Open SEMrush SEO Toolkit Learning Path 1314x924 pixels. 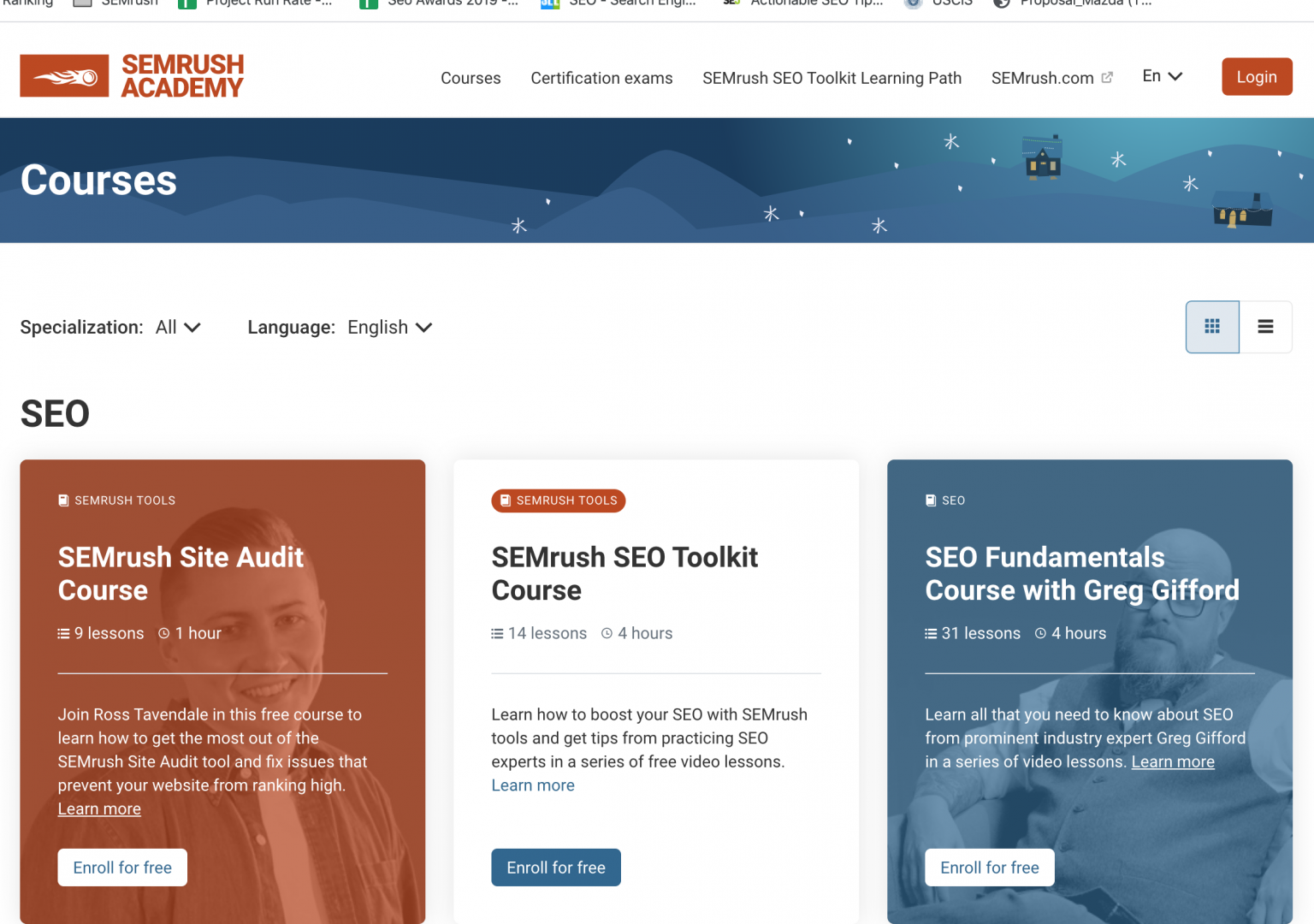click(x=832, y=78)
